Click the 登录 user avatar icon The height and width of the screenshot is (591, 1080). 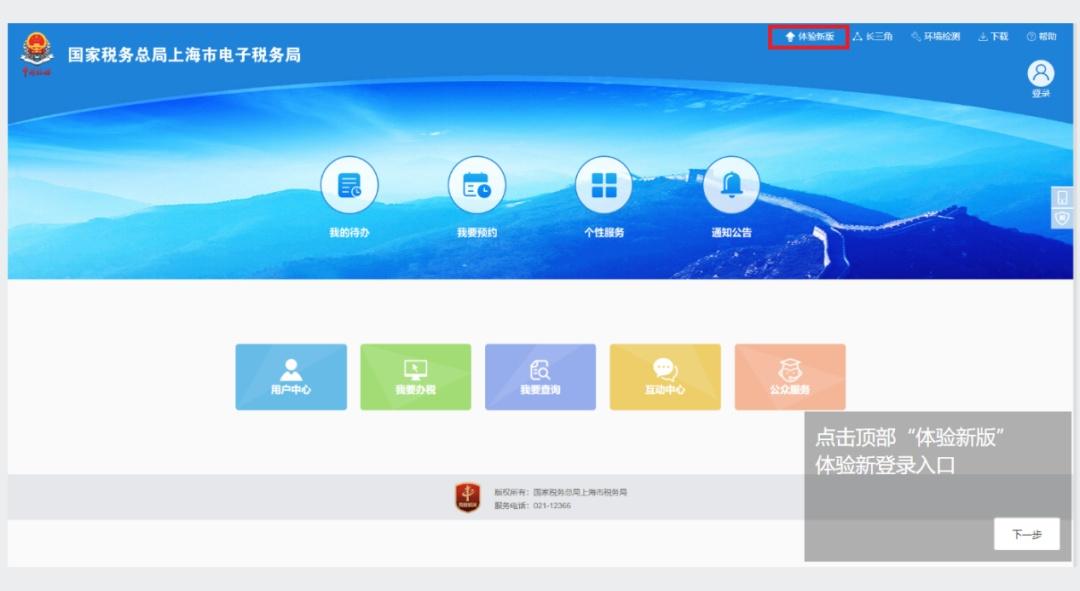(x=1041, y=73)
